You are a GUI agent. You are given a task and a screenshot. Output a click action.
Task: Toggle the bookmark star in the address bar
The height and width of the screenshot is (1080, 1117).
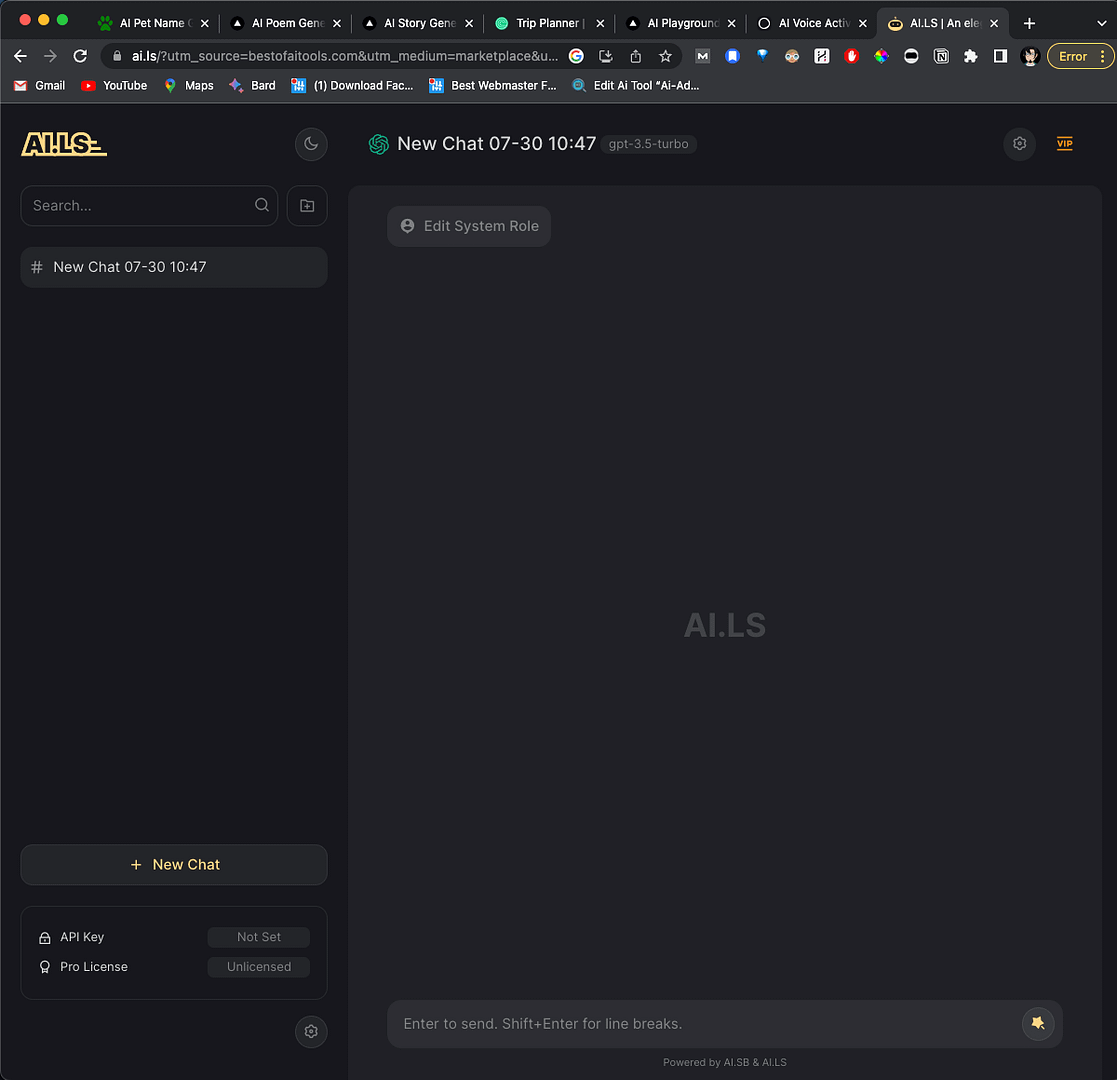coord(665,56)
